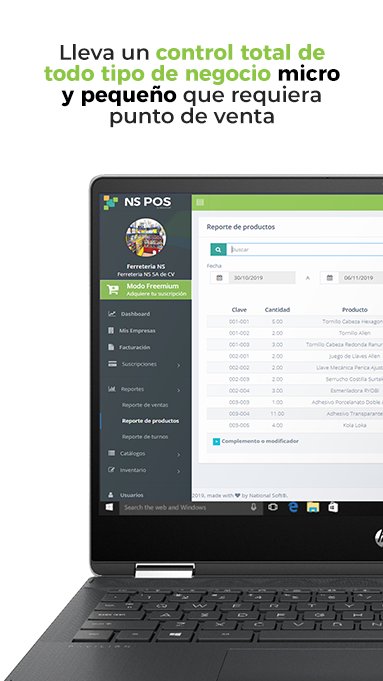The height and width of the screenshot is (681, 383).
Task: Click the green search magnifier button
Action: click(218, 249)
